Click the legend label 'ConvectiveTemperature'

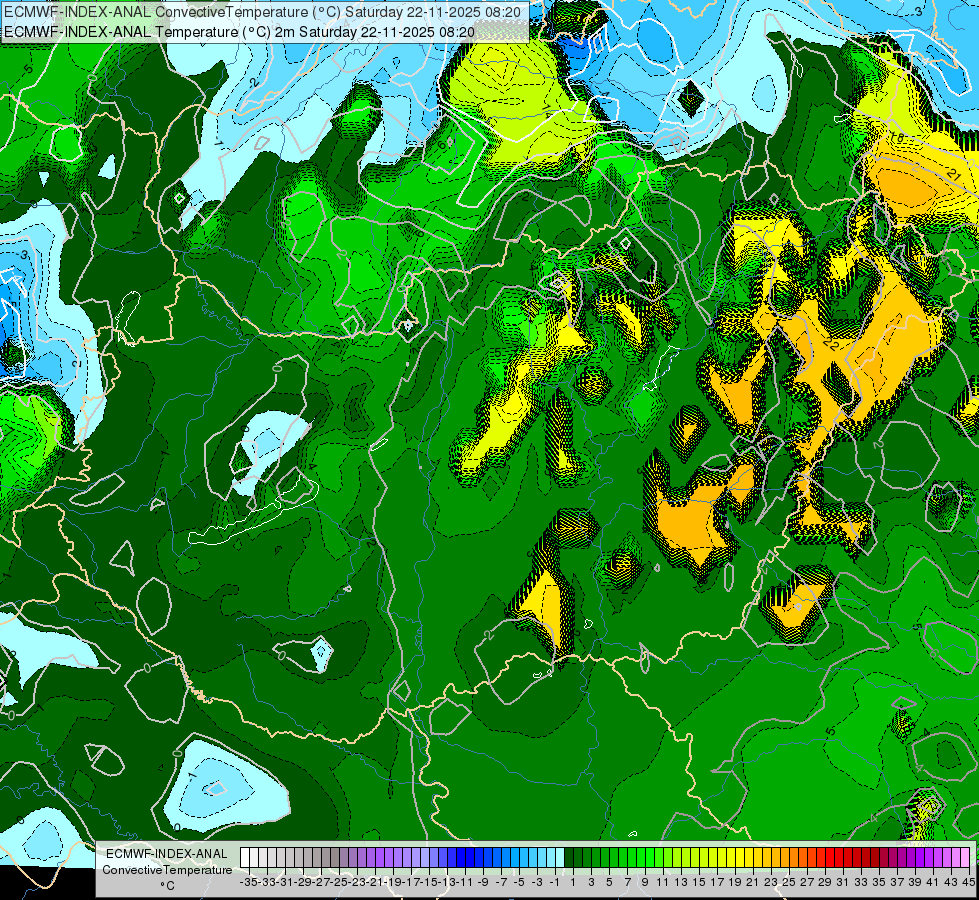[x=167, y=870]
